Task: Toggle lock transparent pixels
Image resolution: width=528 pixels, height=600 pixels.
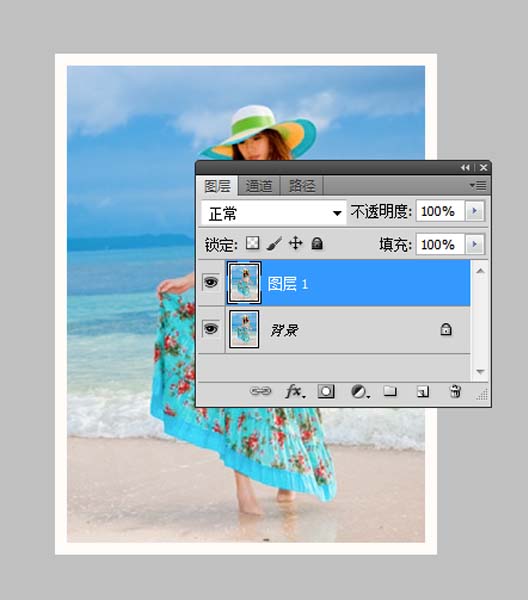Action: click(253, 243)
